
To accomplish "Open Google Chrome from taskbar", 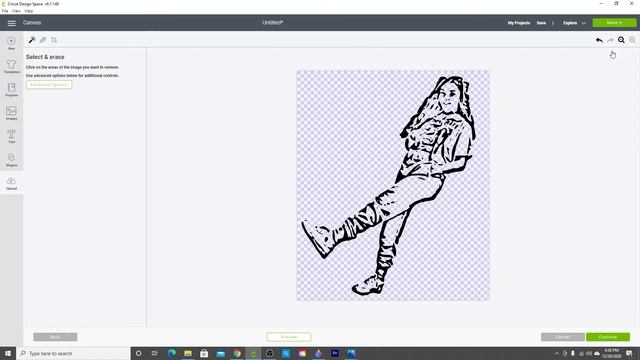I will click(237, 353).
